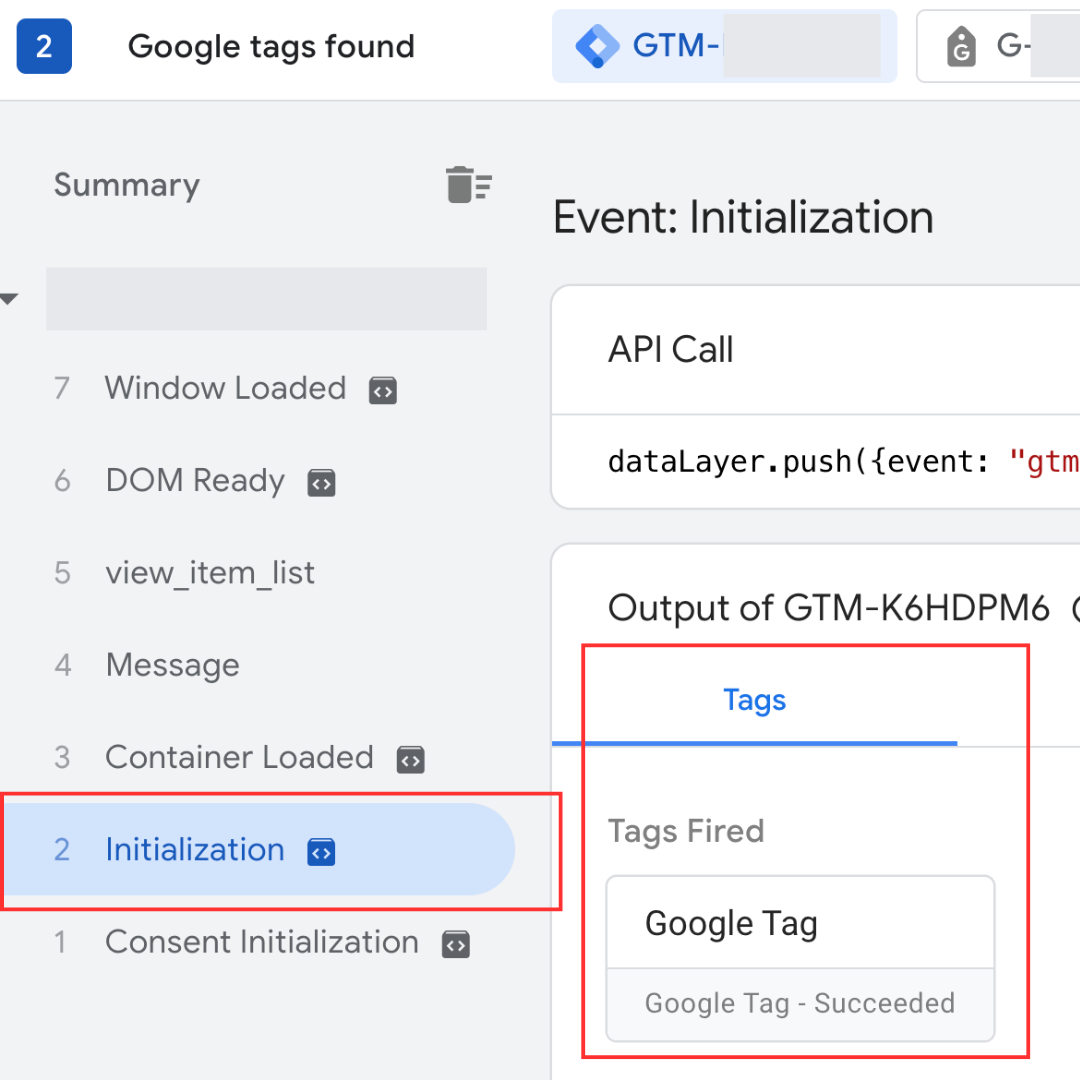Select the Message event
1080x1080 pixels.
(x=172, y=665)
